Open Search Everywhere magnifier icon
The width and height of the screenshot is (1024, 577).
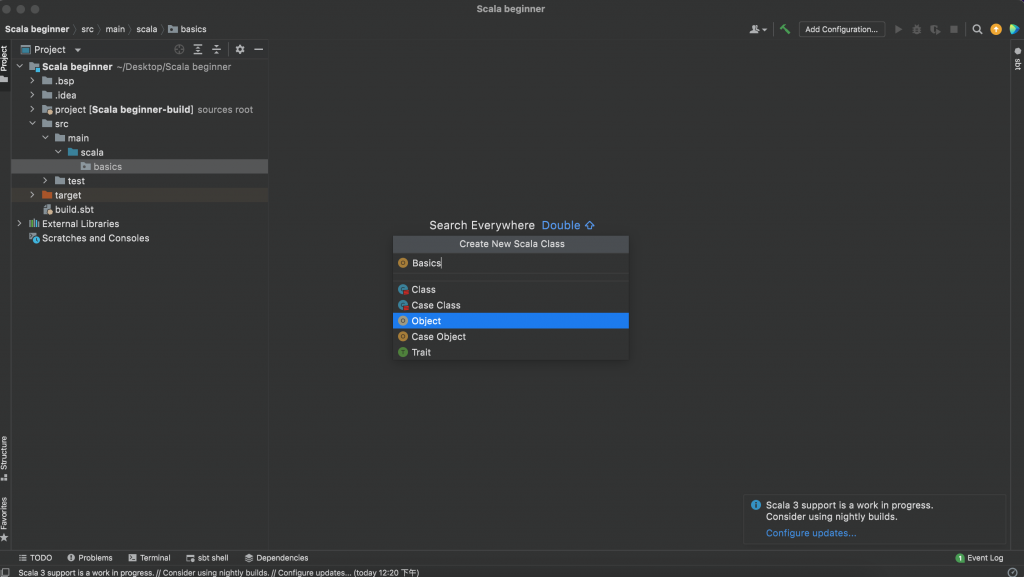coord(977,29)
